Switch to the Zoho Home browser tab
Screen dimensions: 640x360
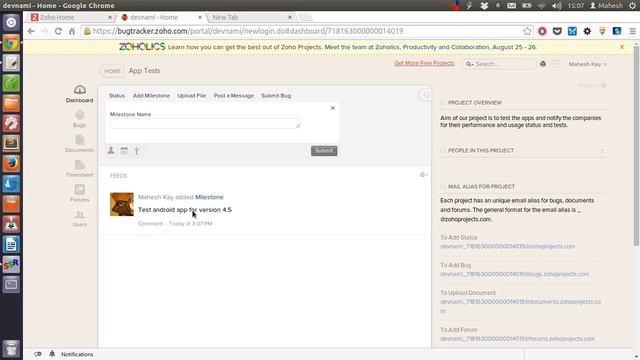(x=72, y=18)
